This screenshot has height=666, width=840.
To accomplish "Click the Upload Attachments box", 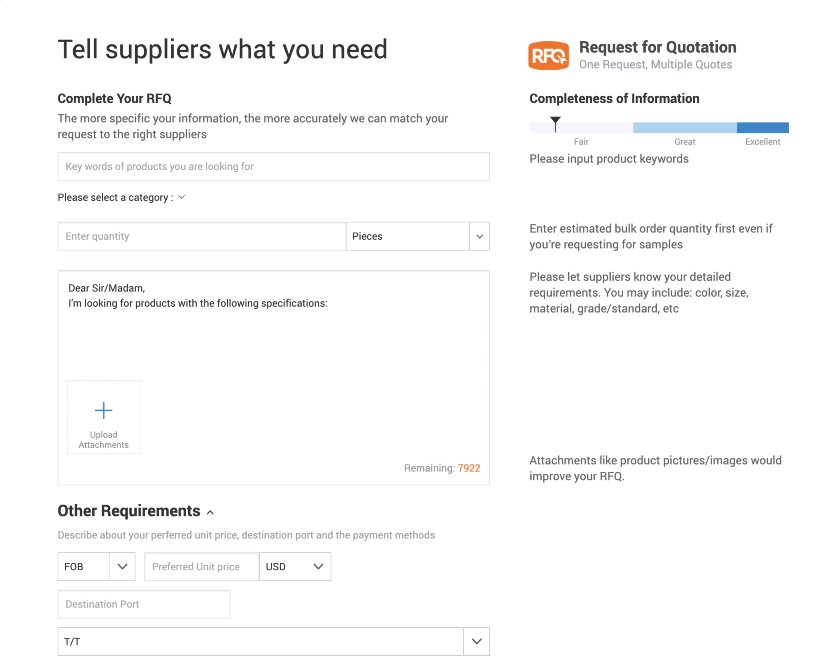I will pyautogui.click(x=103, y=416).
